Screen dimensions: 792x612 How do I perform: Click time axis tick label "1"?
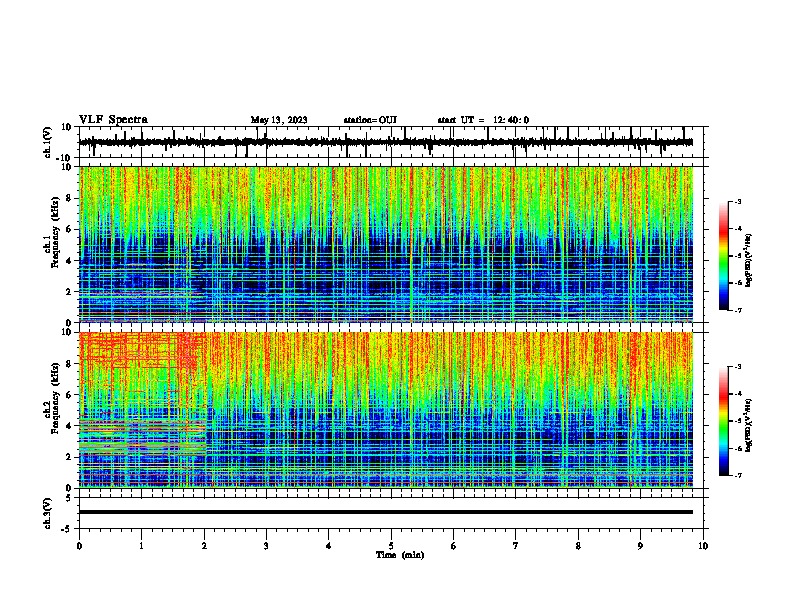pyautogui.click(x=141, y=546)
